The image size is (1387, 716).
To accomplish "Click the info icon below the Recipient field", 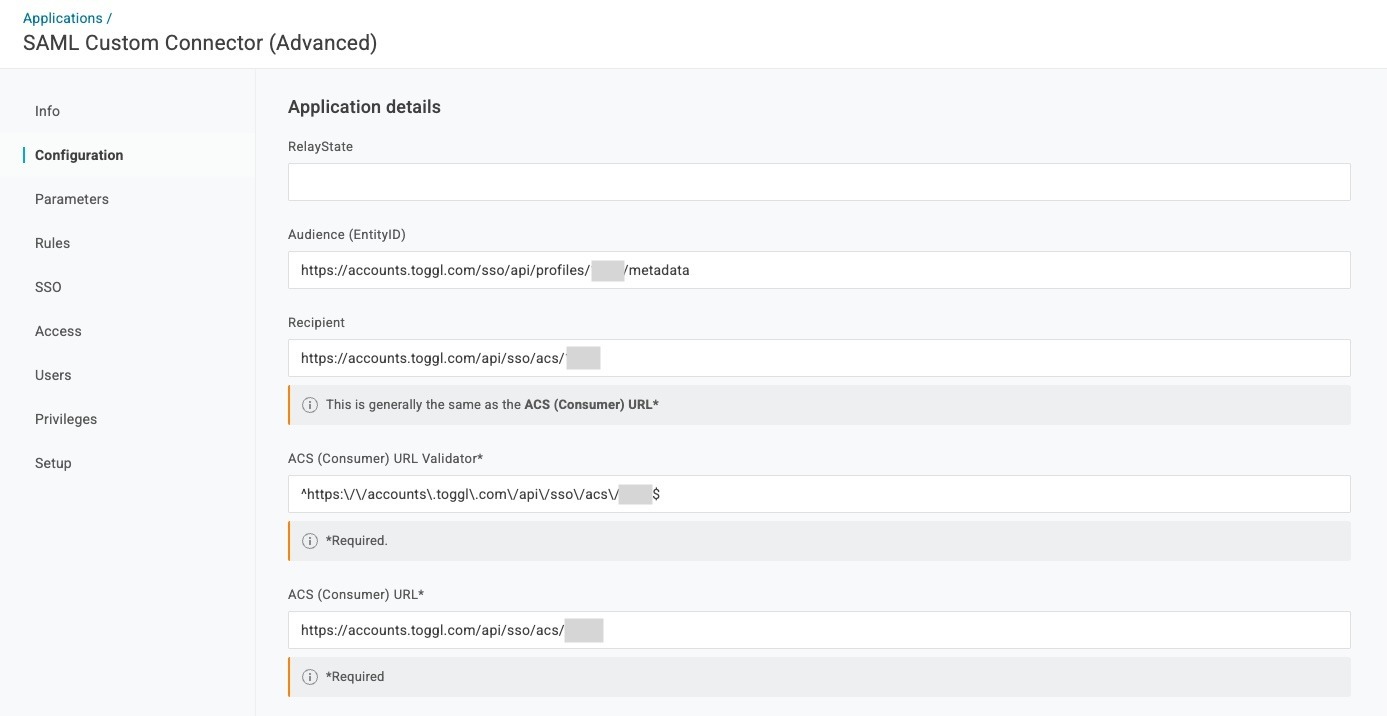I will click(x=310, y=405).
